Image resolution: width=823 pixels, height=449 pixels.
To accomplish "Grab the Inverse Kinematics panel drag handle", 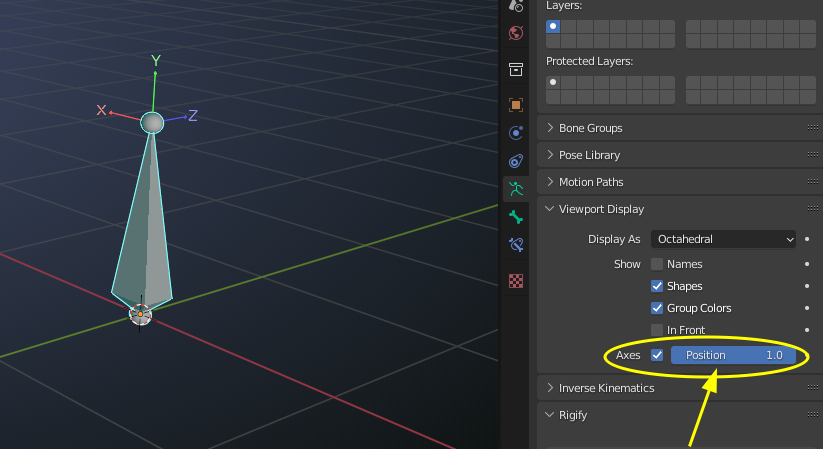I will point(813,388).
